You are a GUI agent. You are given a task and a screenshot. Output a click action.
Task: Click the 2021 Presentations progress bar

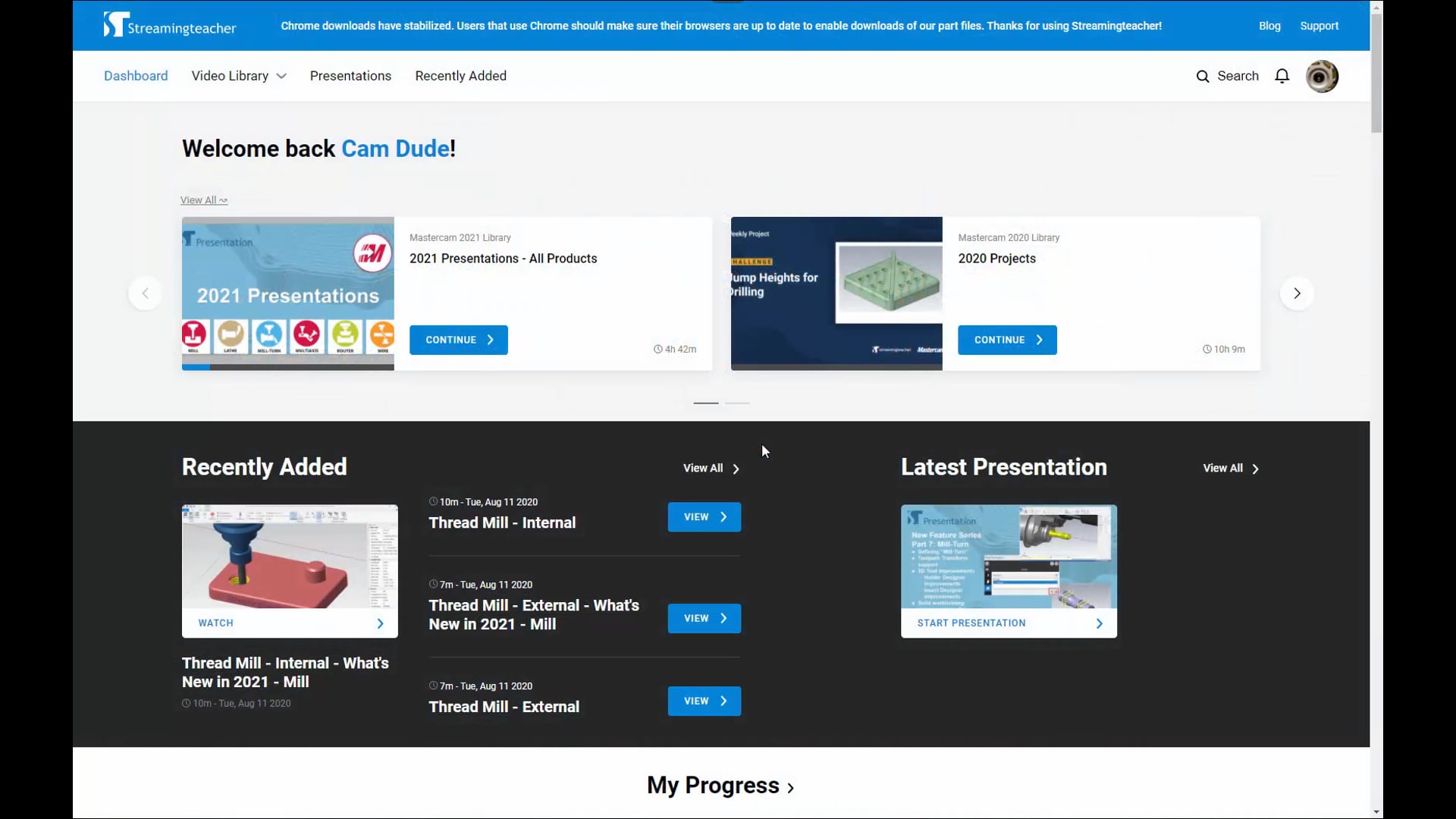click(x=288, y=367)
